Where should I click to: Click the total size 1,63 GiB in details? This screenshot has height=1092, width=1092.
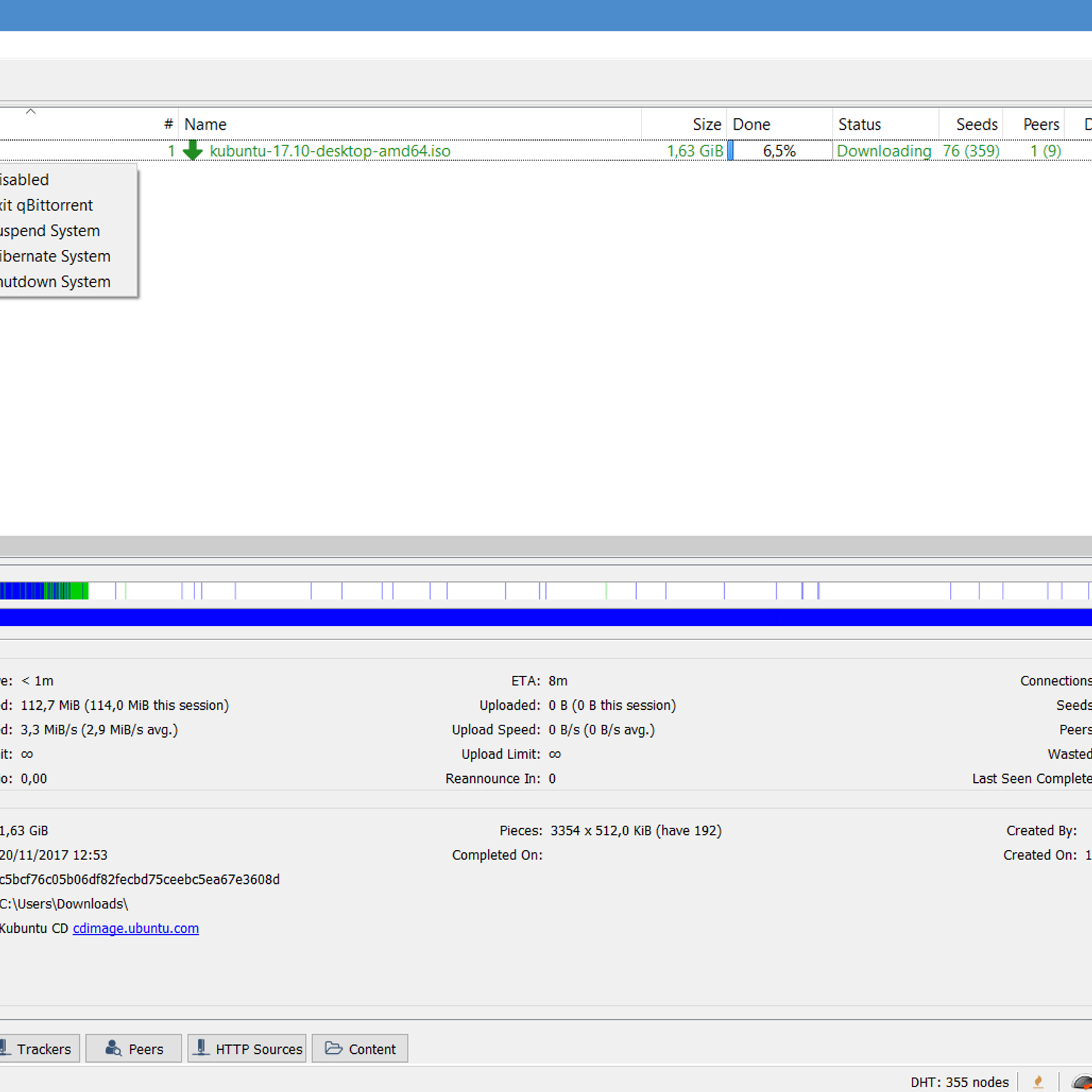[24, 831]
